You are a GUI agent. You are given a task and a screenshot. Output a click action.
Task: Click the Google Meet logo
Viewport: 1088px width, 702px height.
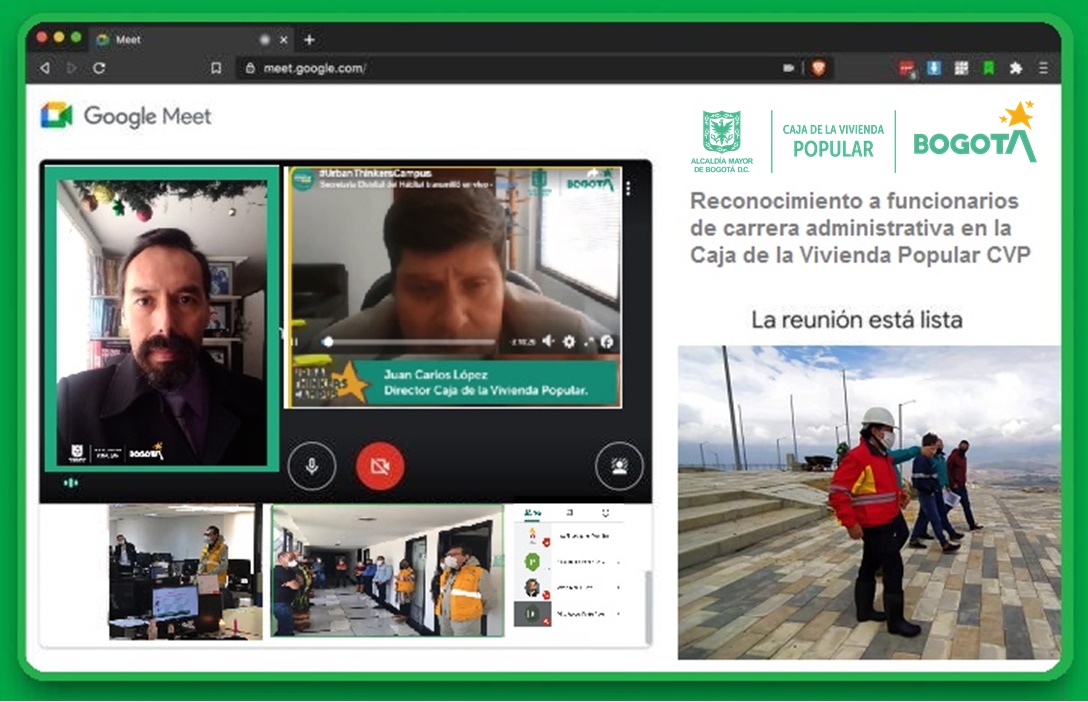click(126, 116)
